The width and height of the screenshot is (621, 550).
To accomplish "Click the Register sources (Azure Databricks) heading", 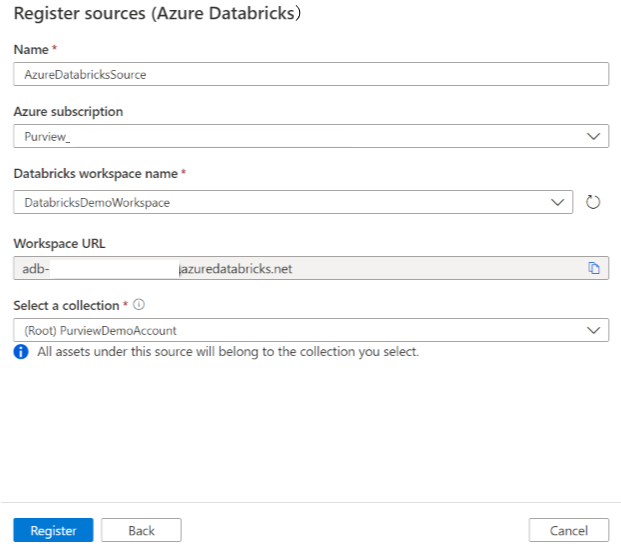I will 158,14.
